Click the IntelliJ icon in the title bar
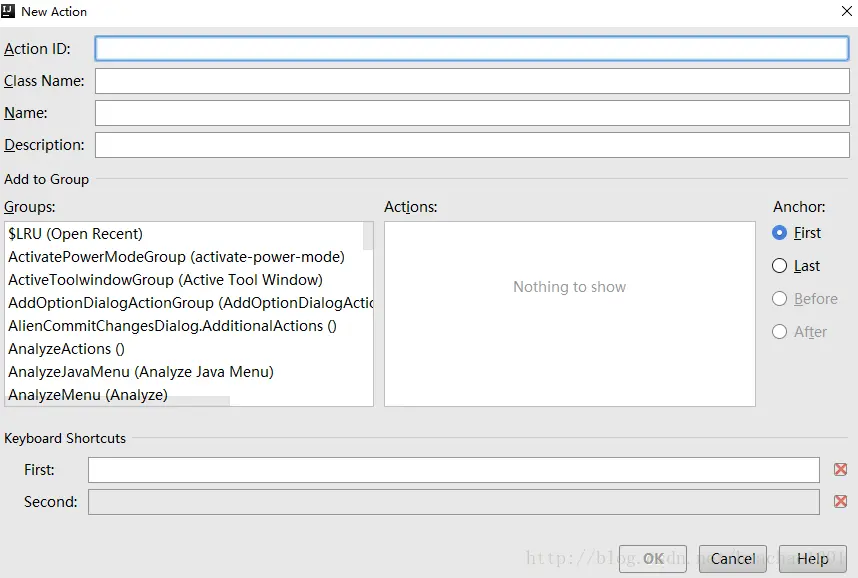 [x=8, y=11]
